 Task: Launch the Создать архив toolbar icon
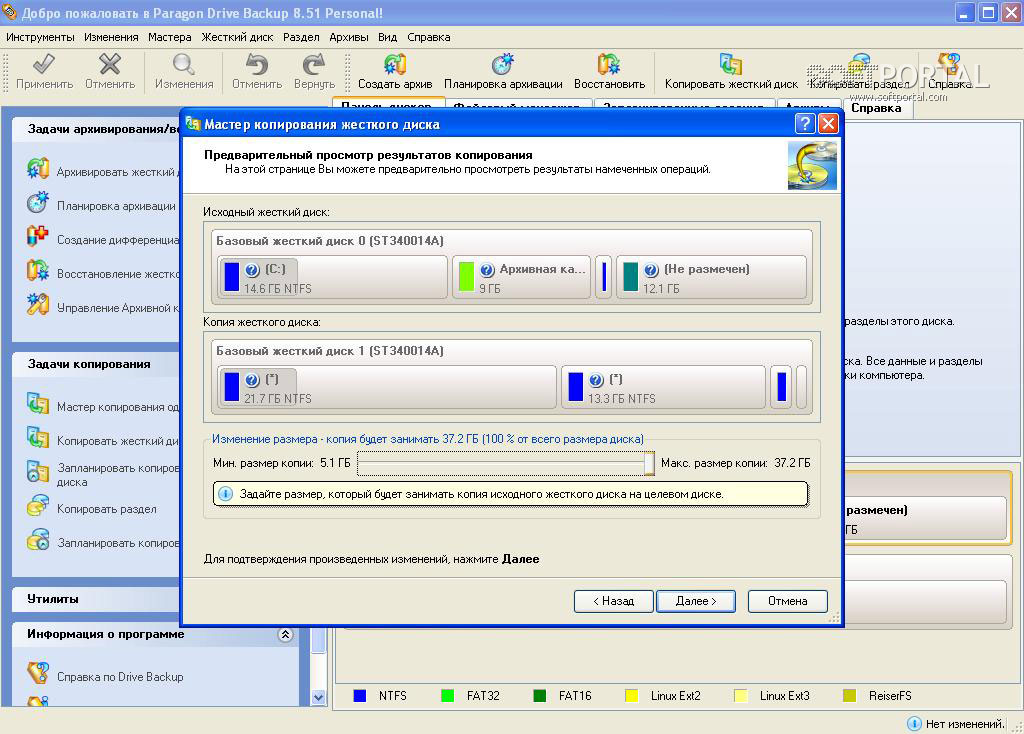point(394,64)
